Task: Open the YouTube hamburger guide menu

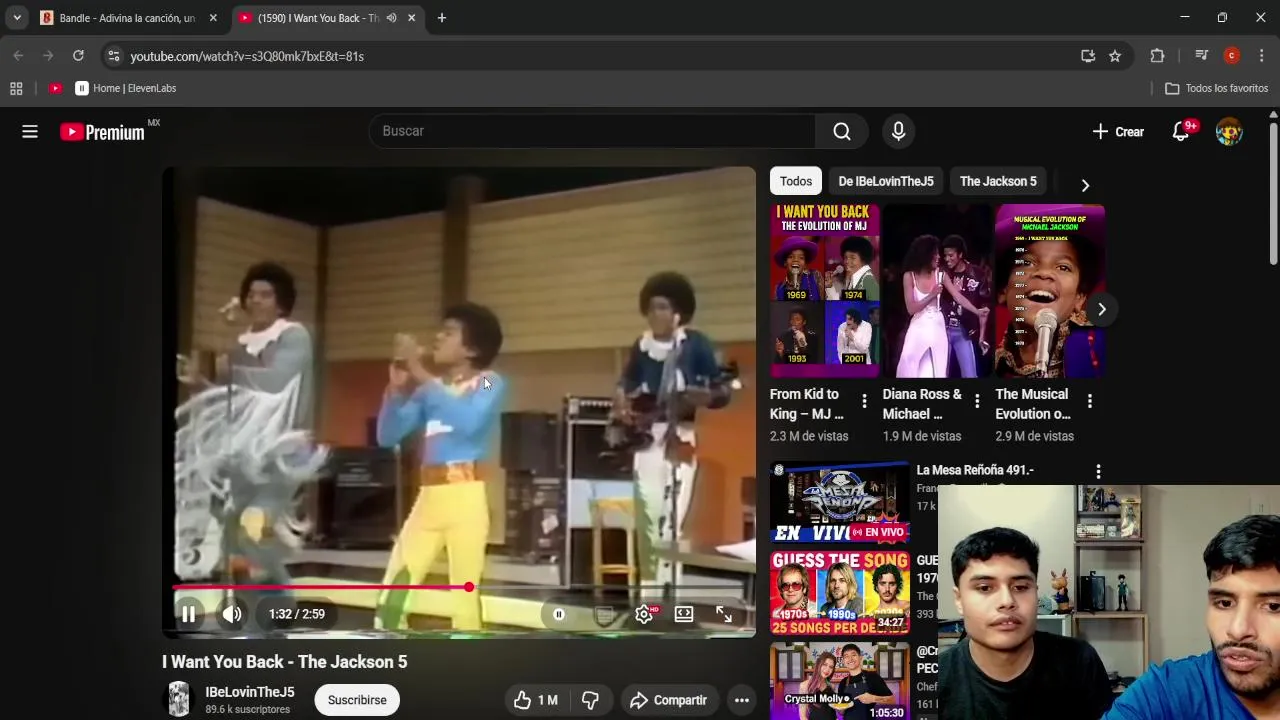Action: pyautogui.click(x=30, y=131)
